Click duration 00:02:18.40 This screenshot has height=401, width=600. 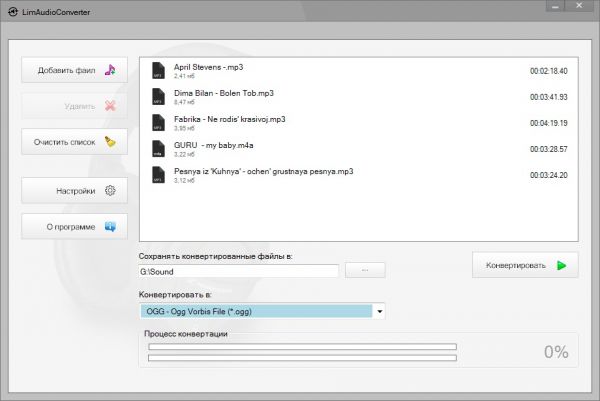(549, 71)
